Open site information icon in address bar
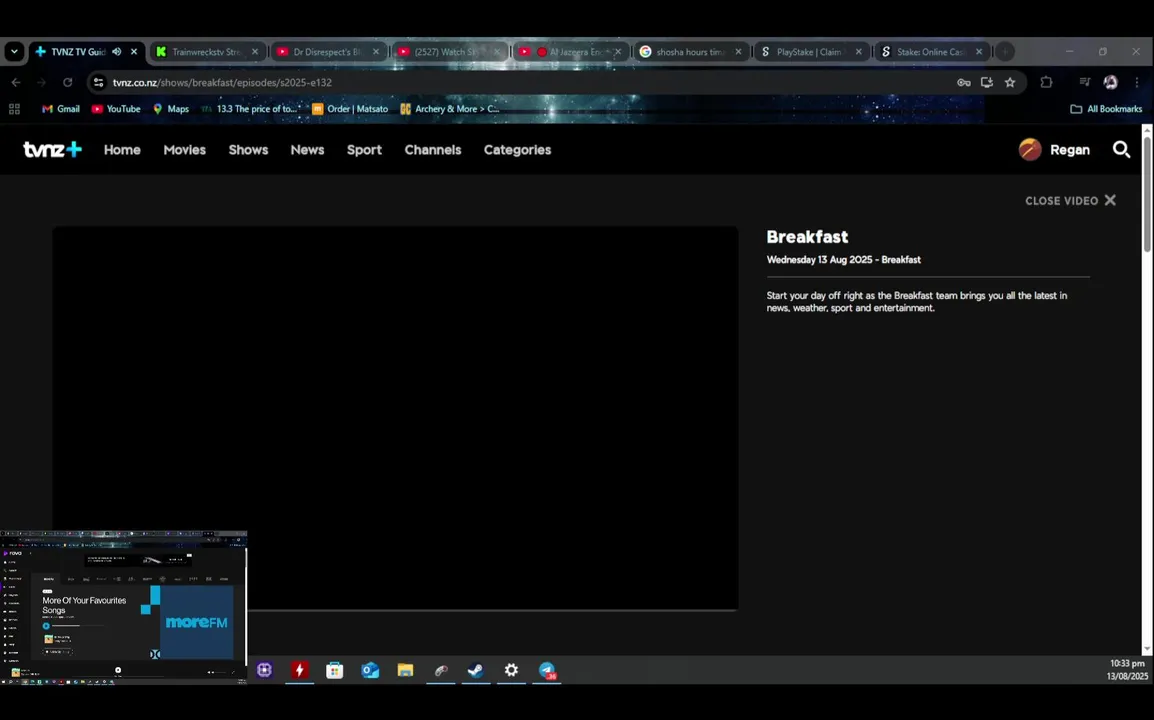 99,82
